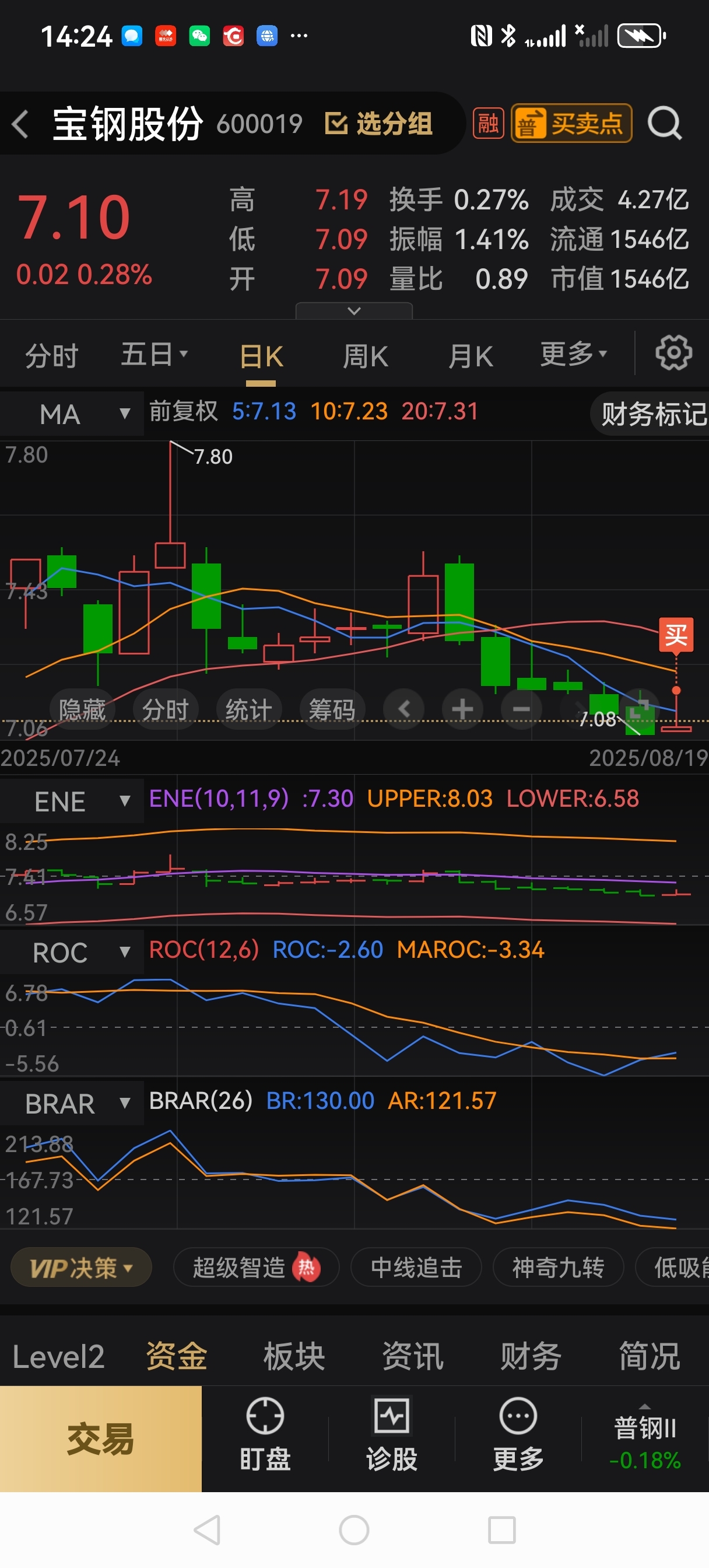Hide chart toolbar with 隐藏 button
709x1568 pixels.
click(x=82, y=709)
